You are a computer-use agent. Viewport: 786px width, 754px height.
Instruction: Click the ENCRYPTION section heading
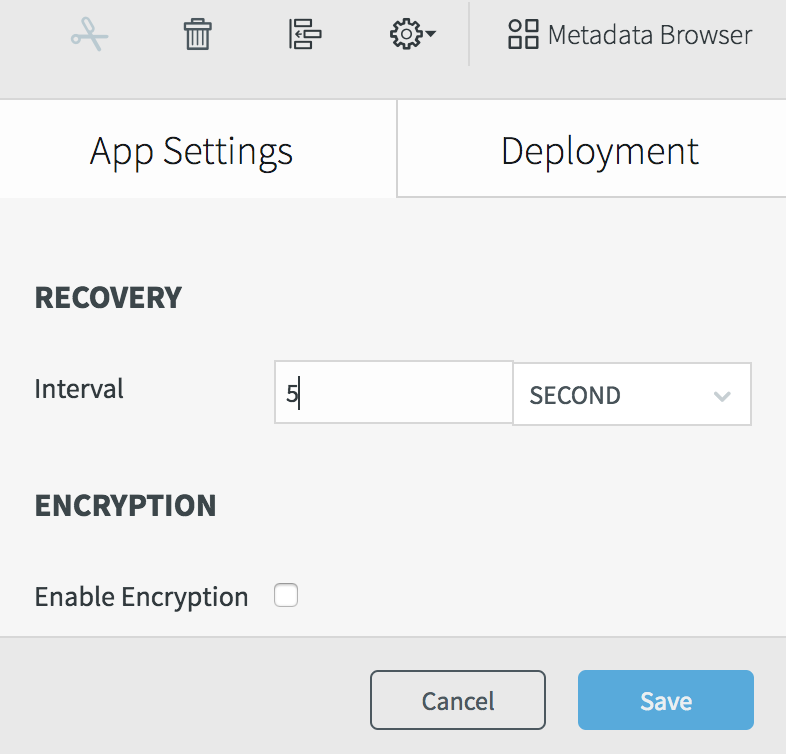click(x=125, y=505)
